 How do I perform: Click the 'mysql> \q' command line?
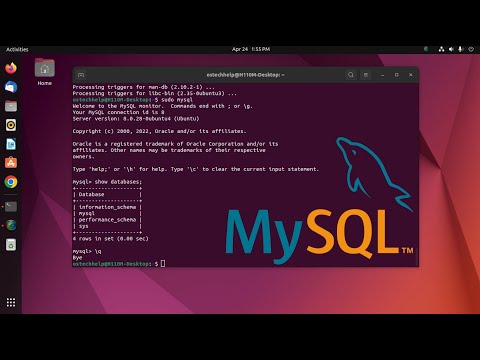87,251
